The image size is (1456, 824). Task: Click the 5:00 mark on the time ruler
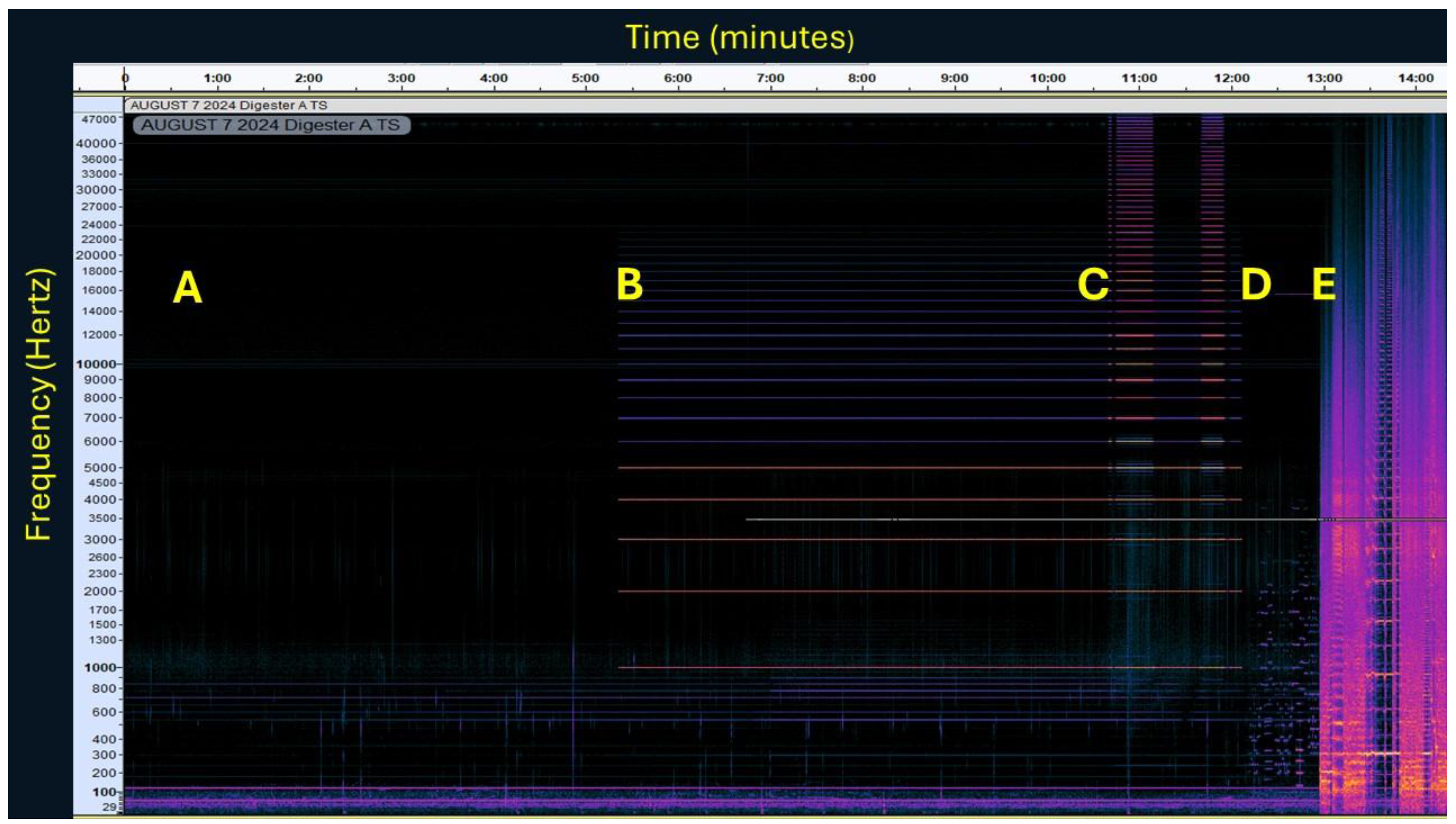click(x=585, y=78)
